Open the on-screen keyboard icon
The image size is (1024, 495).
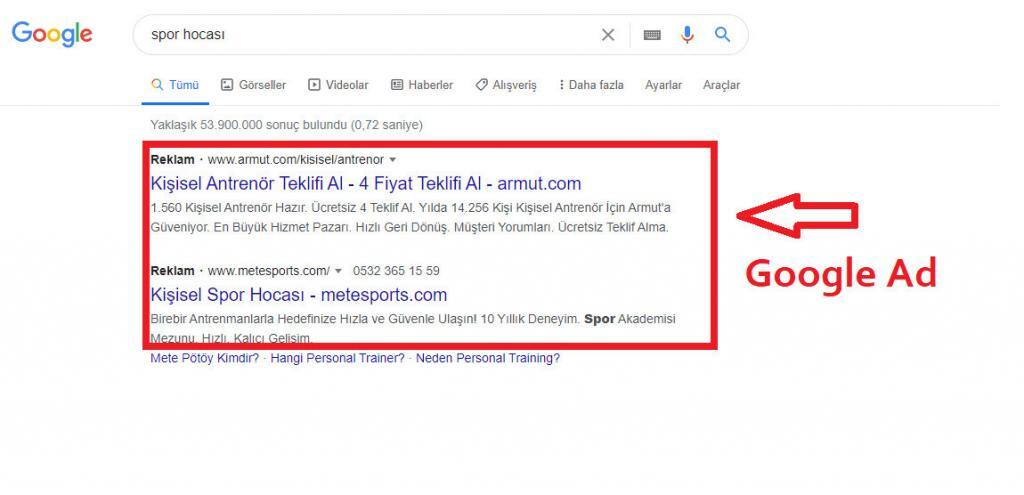click(652, 35)
